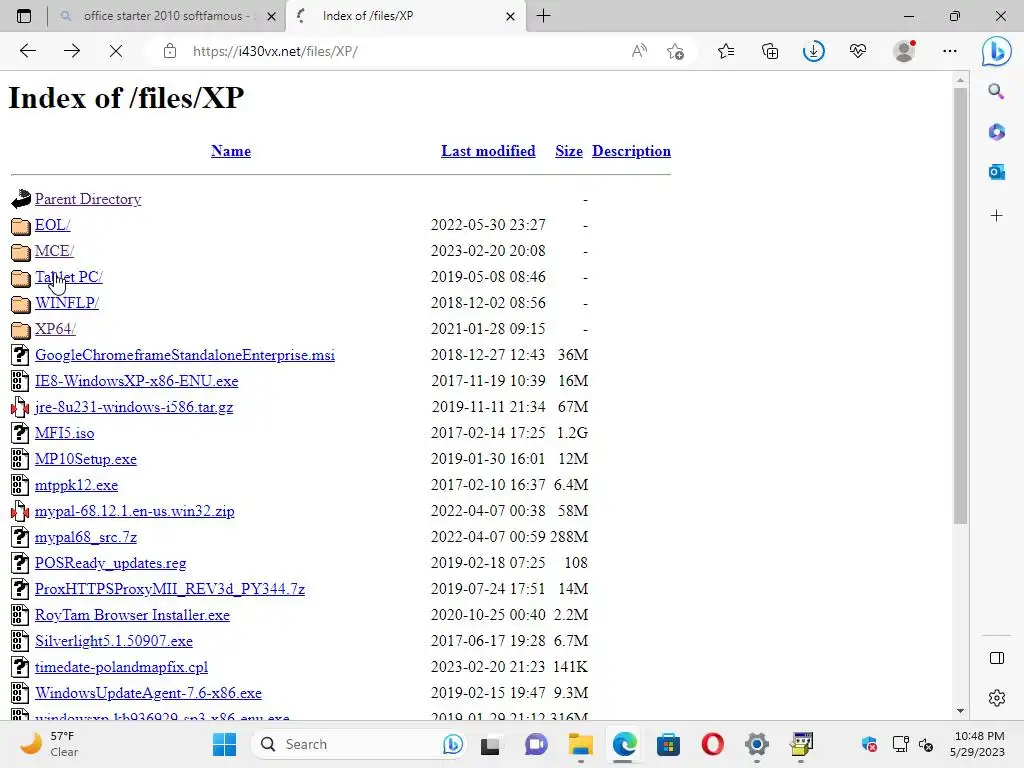Open the WINFLP/ folder link

(67, 303)
